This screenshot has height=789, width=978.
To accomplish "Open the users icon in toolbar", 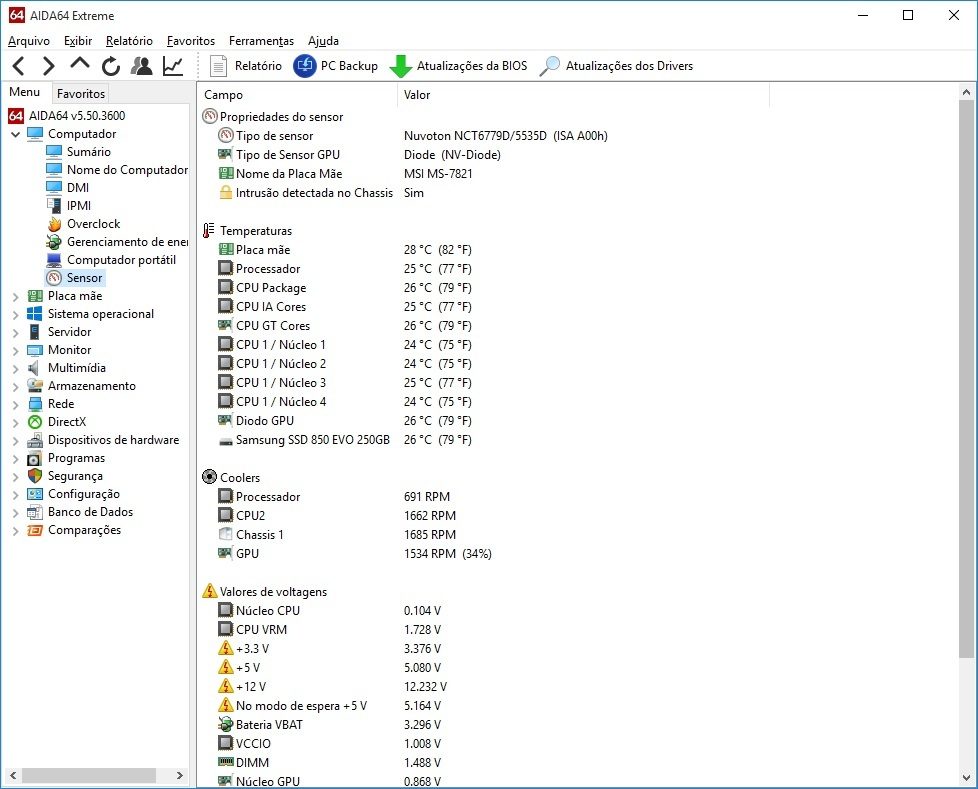I will 142,65.
